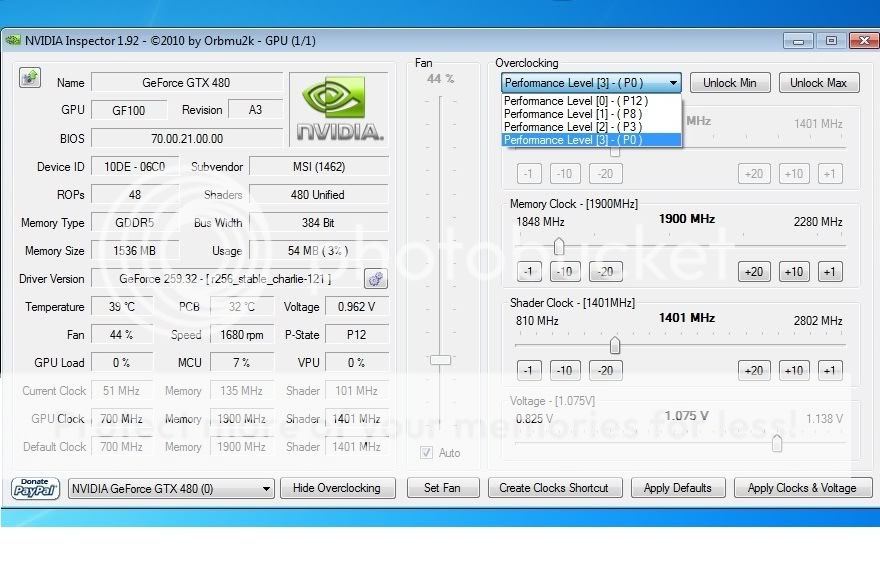Click the NVIDIA logo image

pos(338,109)
